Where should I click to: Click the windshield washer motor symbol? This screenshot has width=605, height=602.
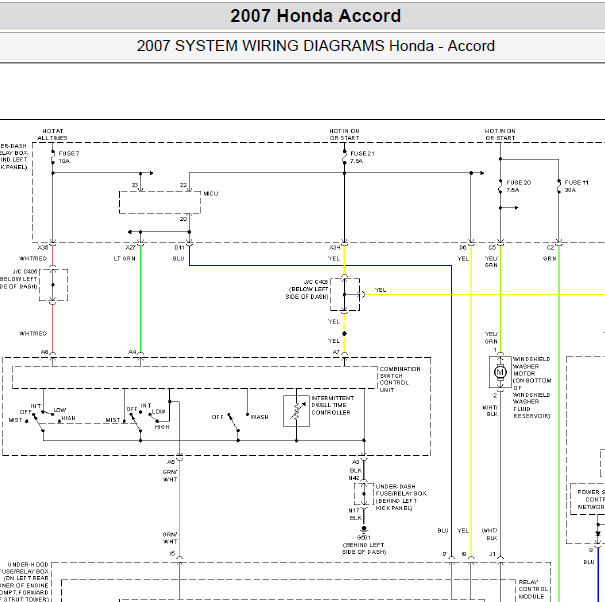pyautogui.click(x=500, y=372)
